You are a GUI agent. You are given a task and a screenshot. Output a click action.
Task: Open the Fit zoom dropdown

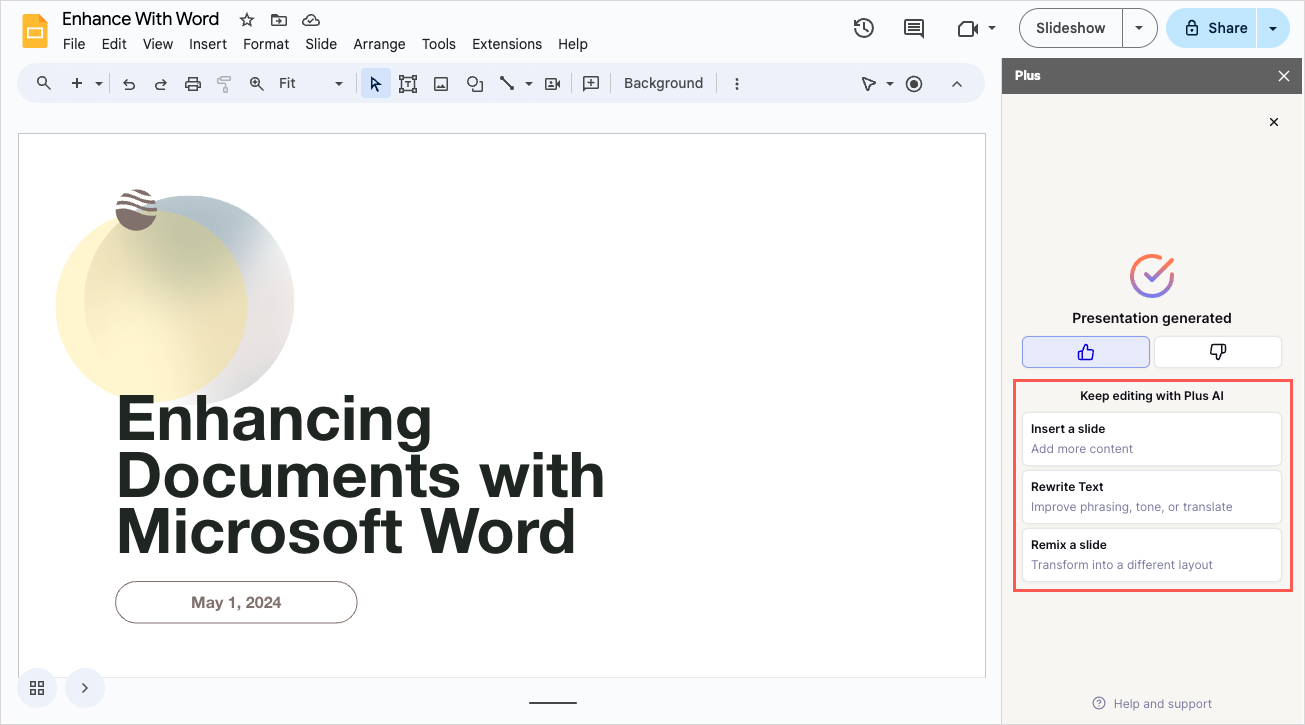pyautogui.click(x=311, y=84)
